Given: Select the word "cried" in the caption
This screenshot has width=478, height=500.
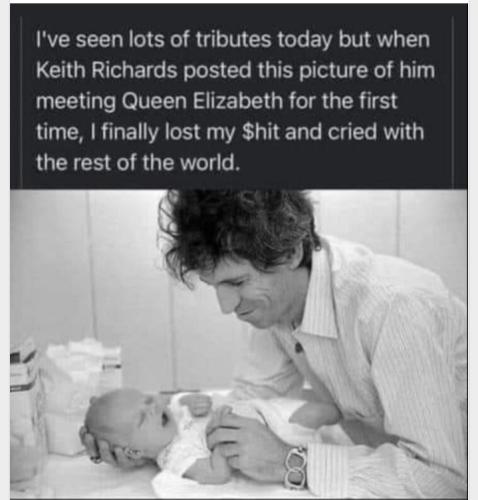Looking at the screenshot, I should [x=352, y=132].
